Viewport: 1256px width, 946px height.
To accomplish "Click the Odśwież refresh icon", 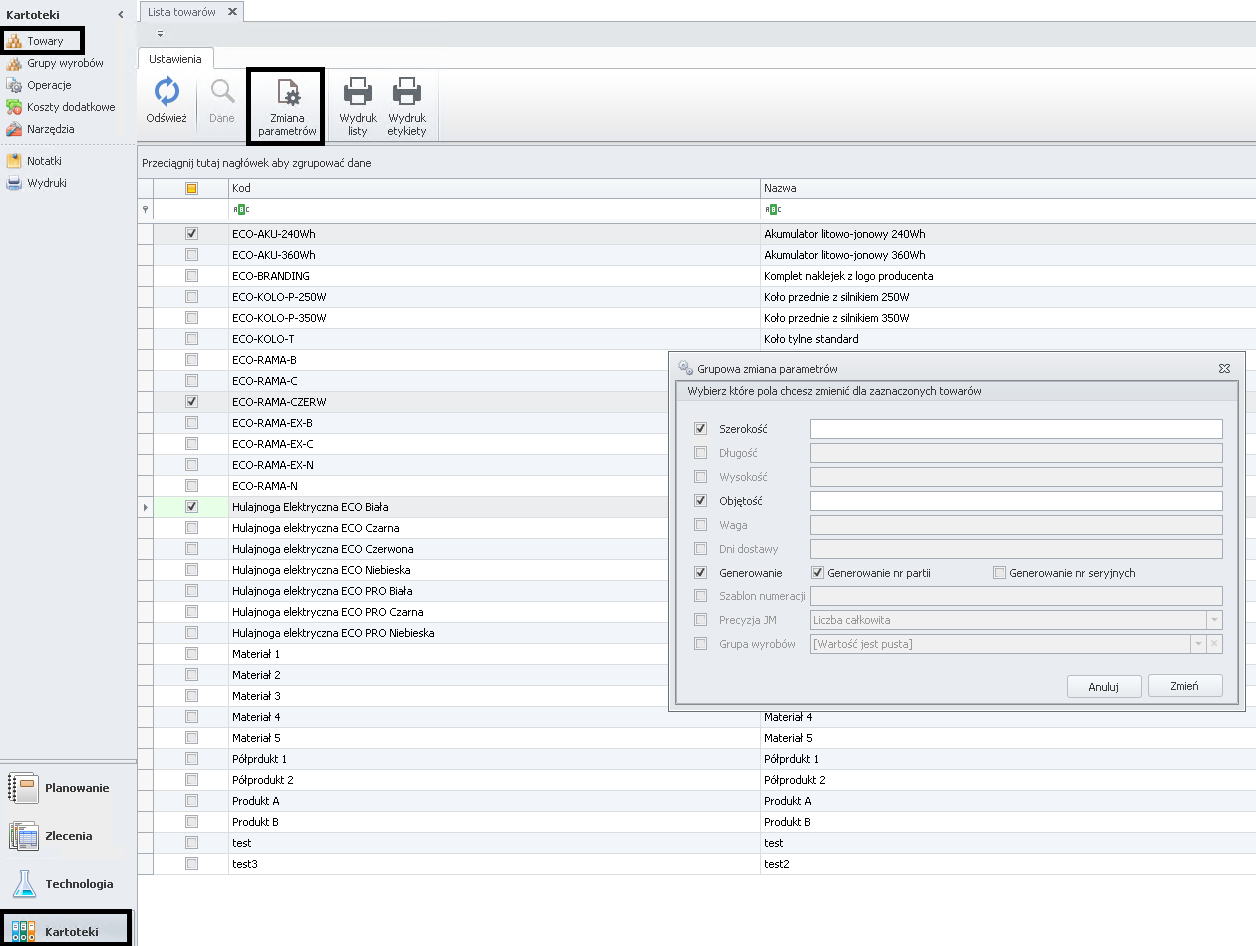I will pyautogui.click(x=166, y=93).
